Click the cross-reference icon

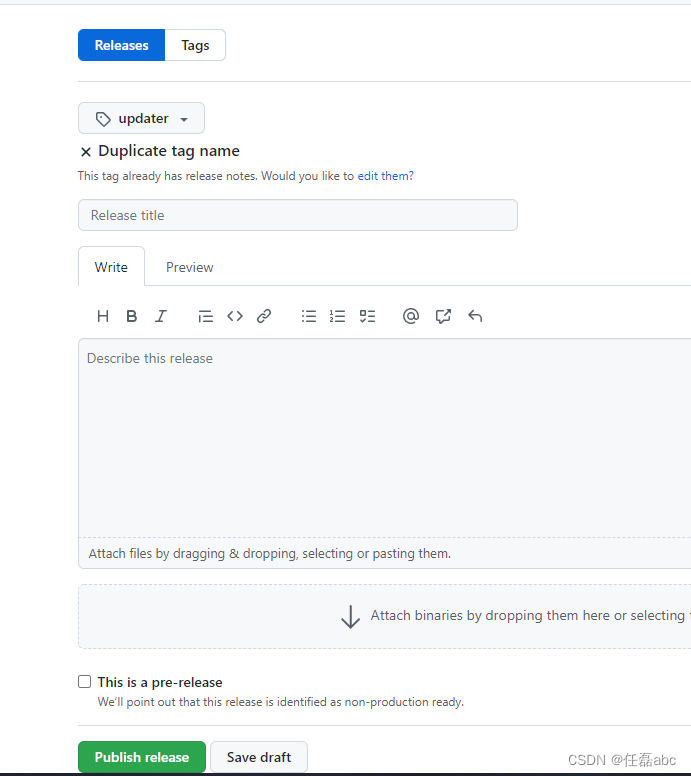[443, 316]
